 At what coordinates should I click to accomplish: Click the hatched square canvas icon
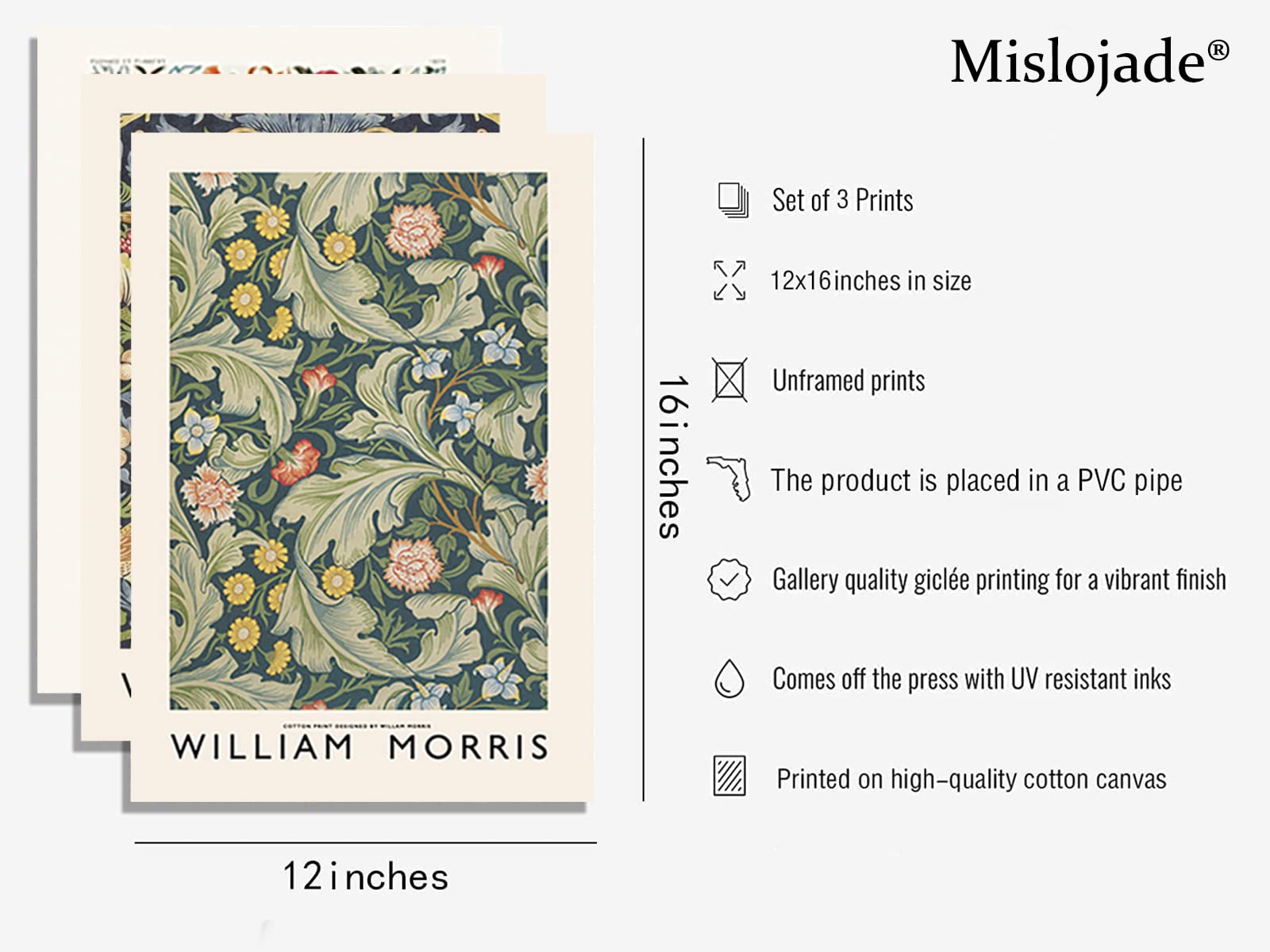729,775
